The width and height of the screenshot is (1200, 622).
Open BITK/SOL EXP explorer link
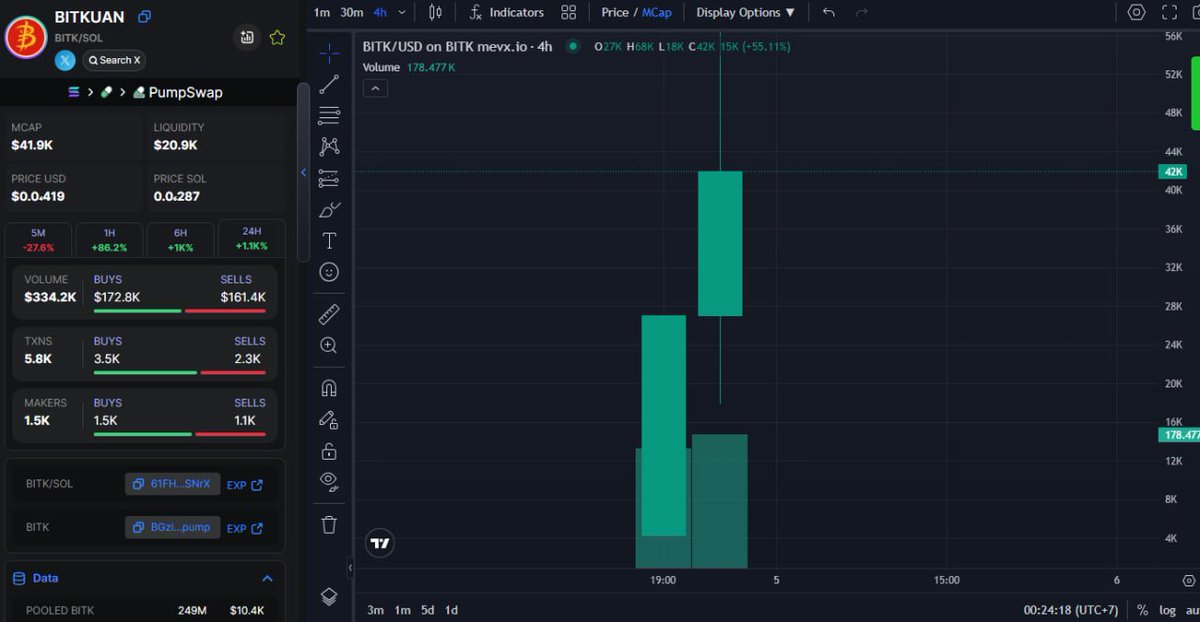click(x=245, y=485)
